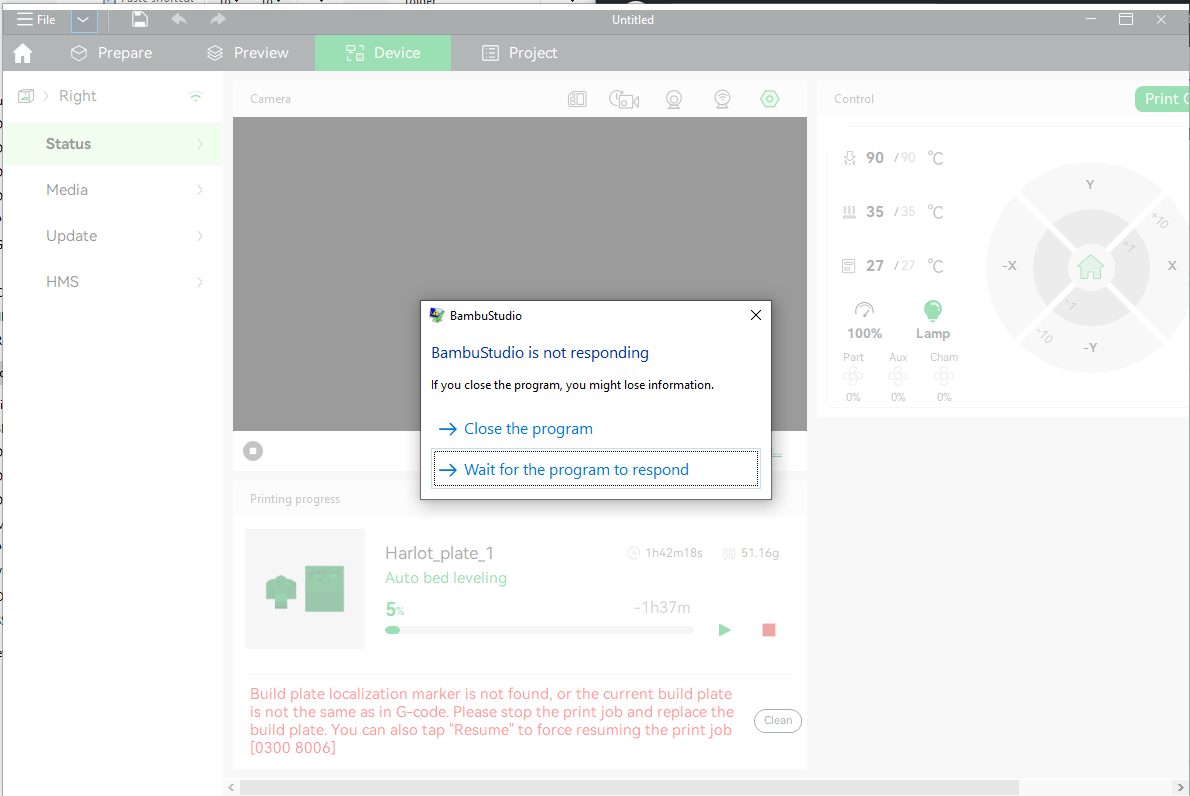Open the File menu
The height and width of the screenshot is (796, 1190).
36,20
